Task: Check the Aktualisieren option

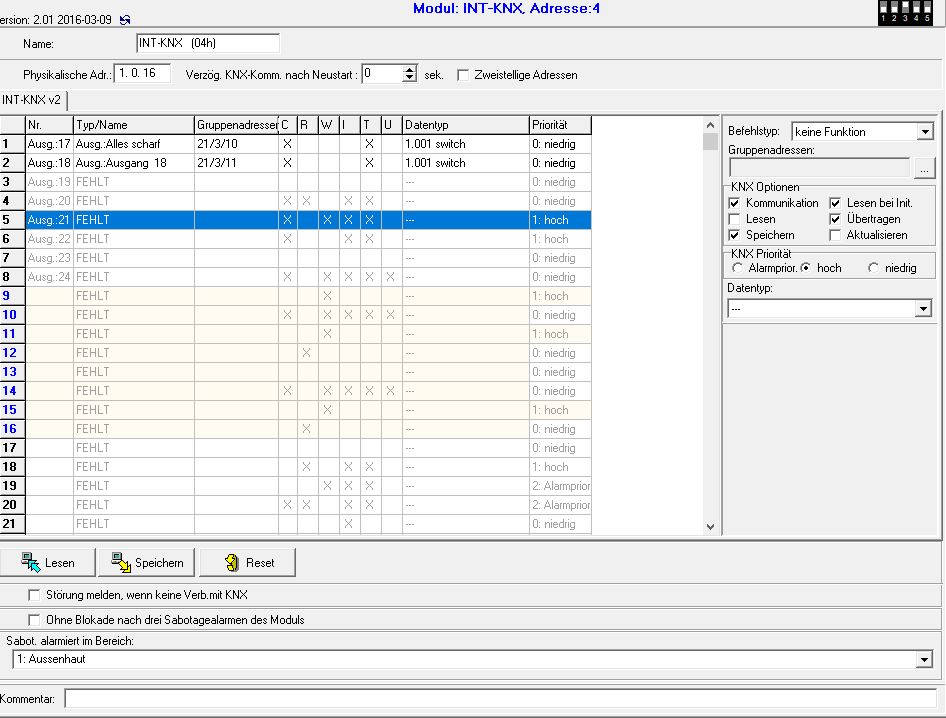Action: pyautogui.click(x=837, y=235)
